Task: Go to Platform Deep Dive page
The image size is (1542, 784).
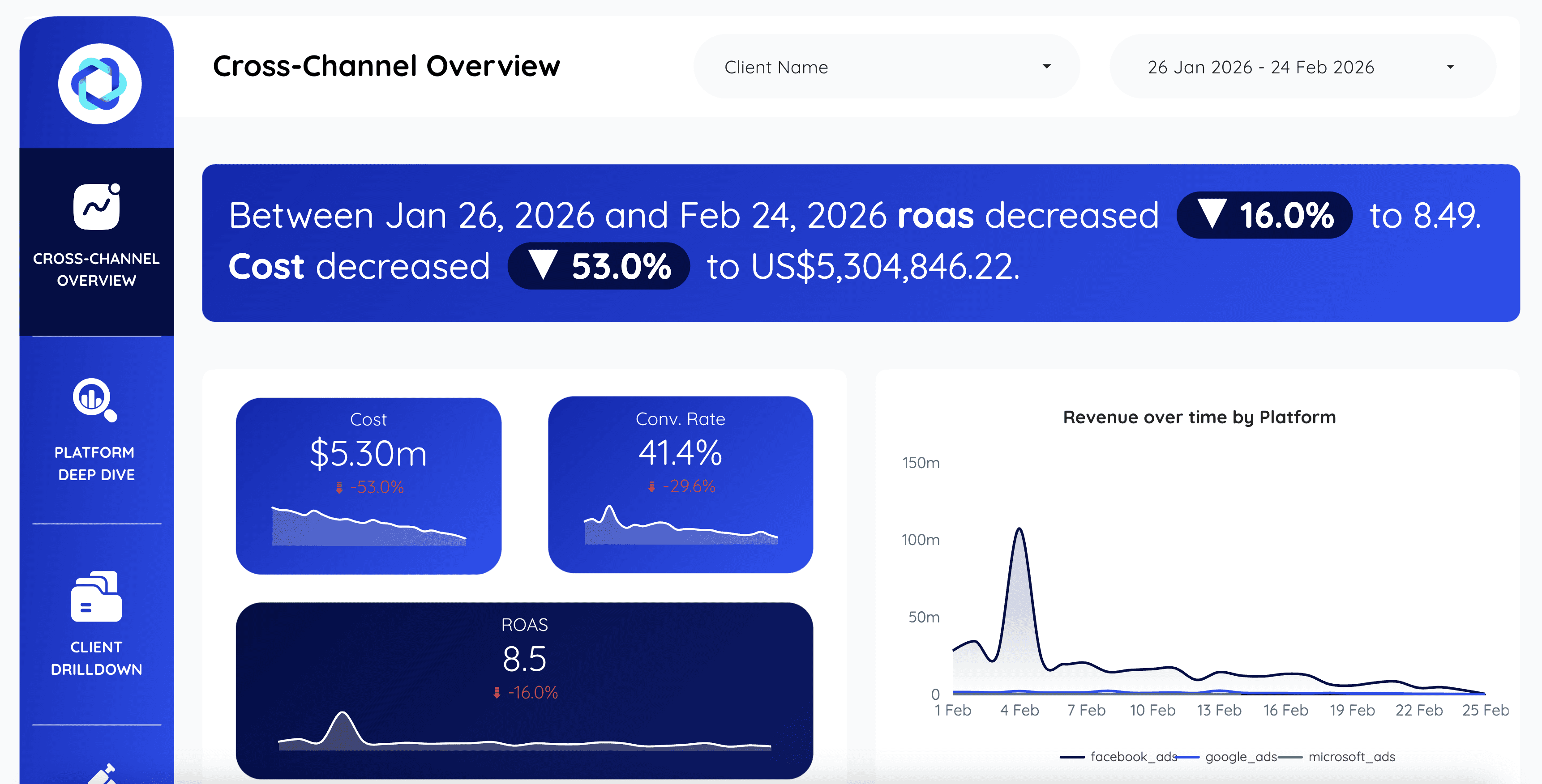Action: click(x=96, y=463)
